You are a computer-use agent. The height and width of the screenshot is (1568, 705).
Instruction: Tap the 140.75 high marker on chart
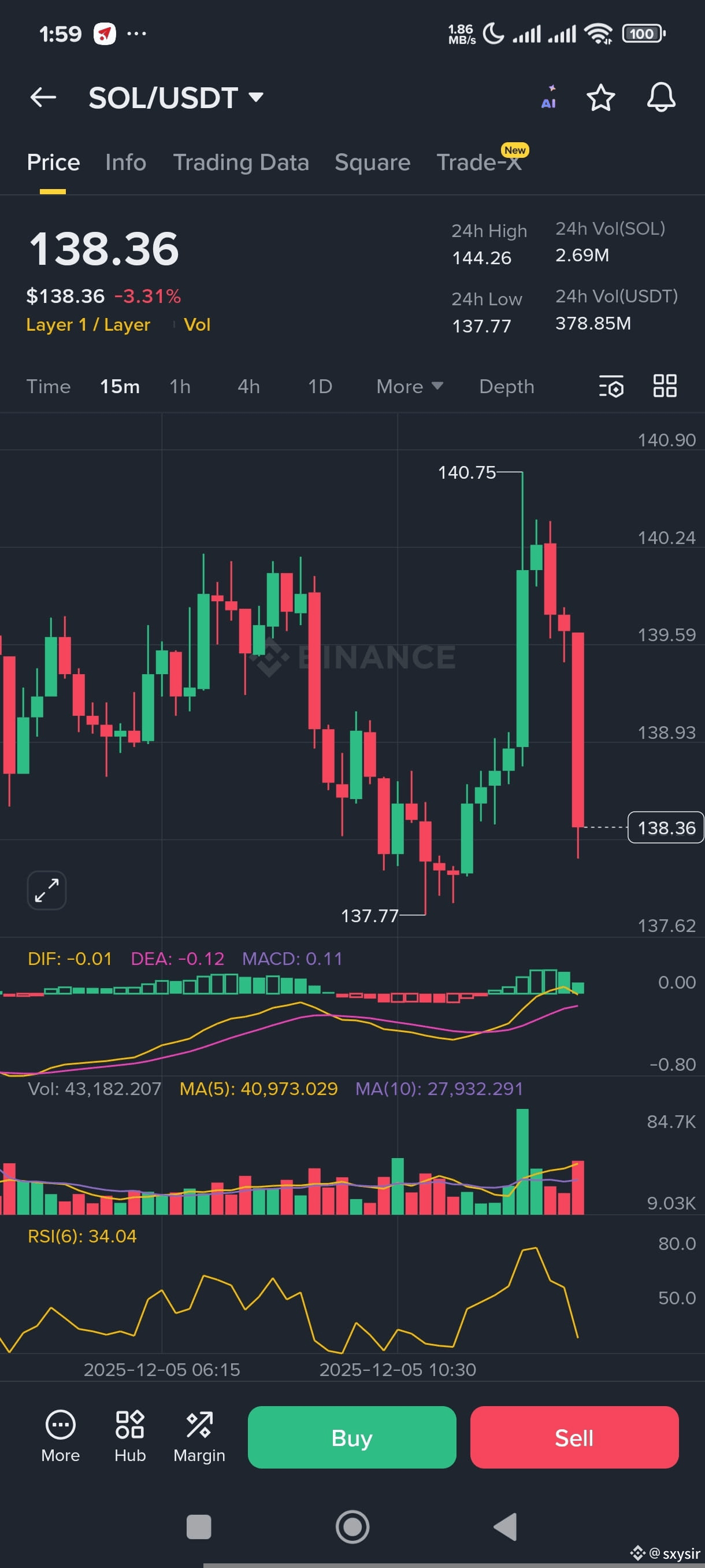click(x=466, y=472)
